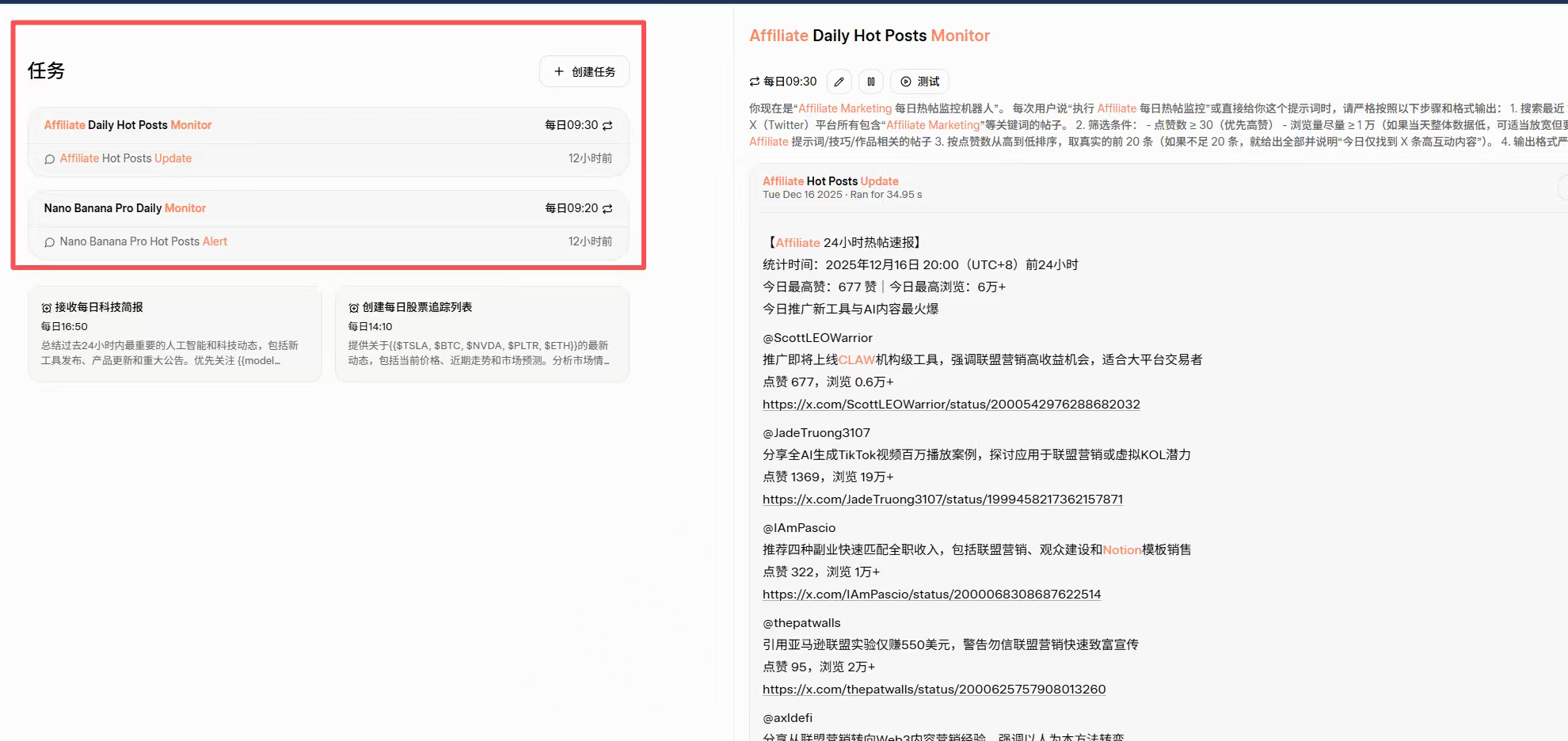Screen dimensions: 1568x741
Task: Choose the 创建每日股票追踪列表 template card
Action: click(482, 334)
